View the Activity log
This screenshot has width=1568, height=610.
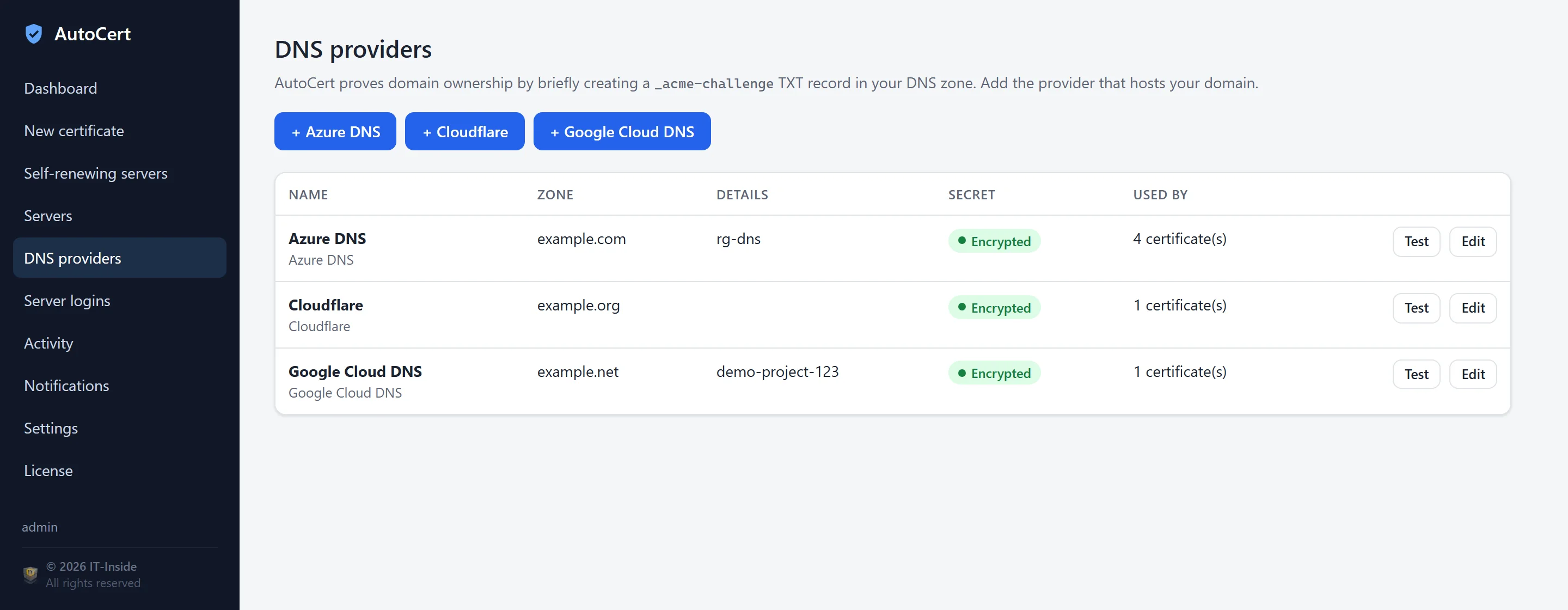coord(119,343)
